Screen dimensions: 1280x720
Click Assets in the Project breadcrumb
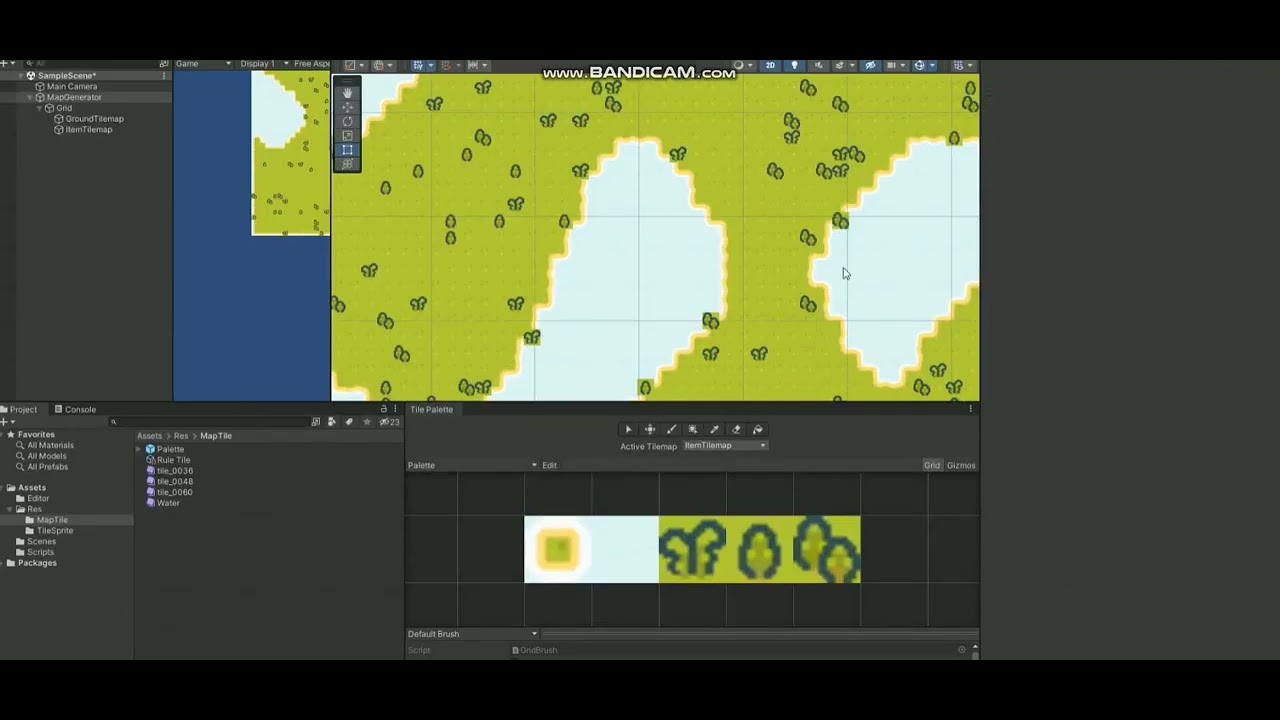tap(149, 436)
